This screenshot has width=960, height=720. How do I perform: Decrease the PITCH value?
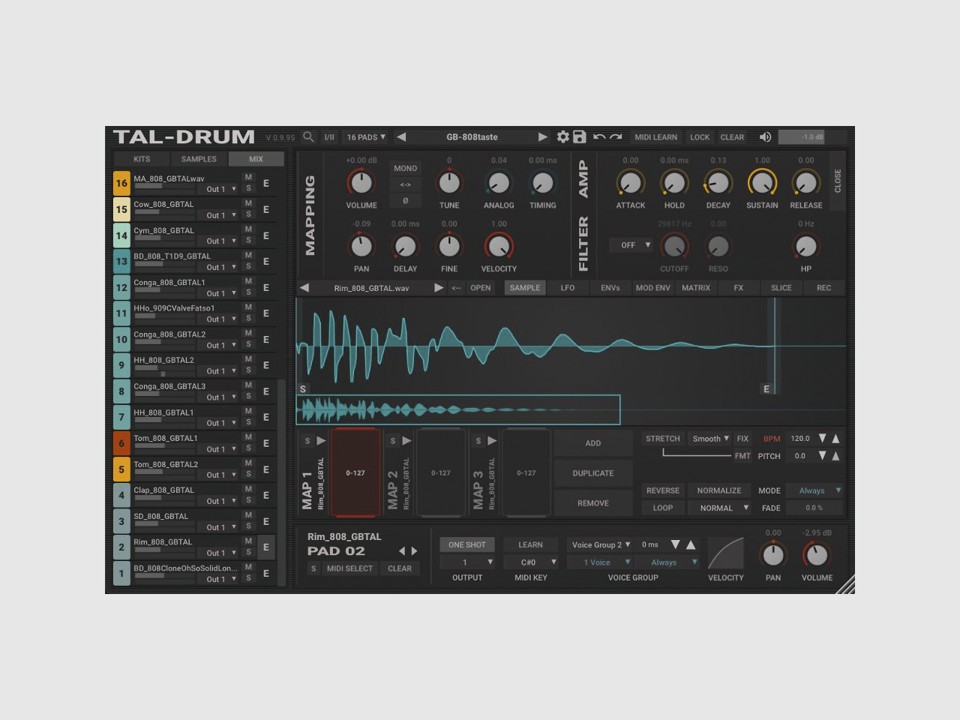pyautogui.click(x=822, y=456)
